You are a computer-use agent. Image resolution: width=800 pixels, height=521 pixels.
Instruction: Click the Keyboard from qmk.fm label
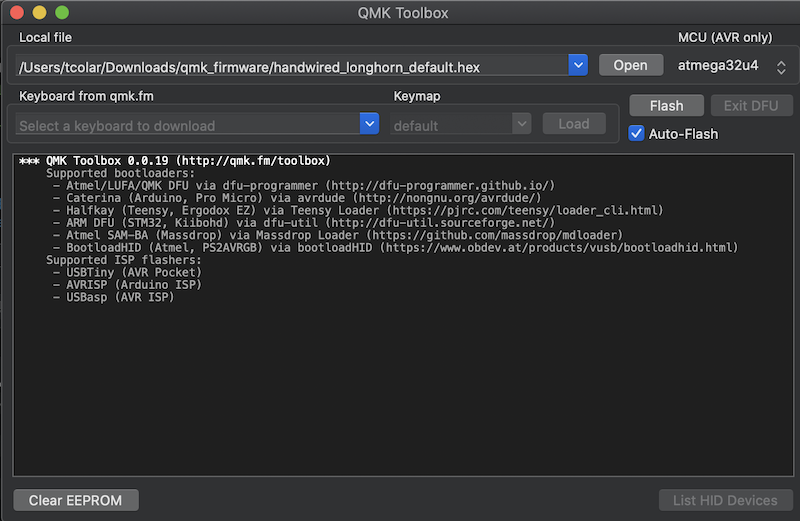86,96
